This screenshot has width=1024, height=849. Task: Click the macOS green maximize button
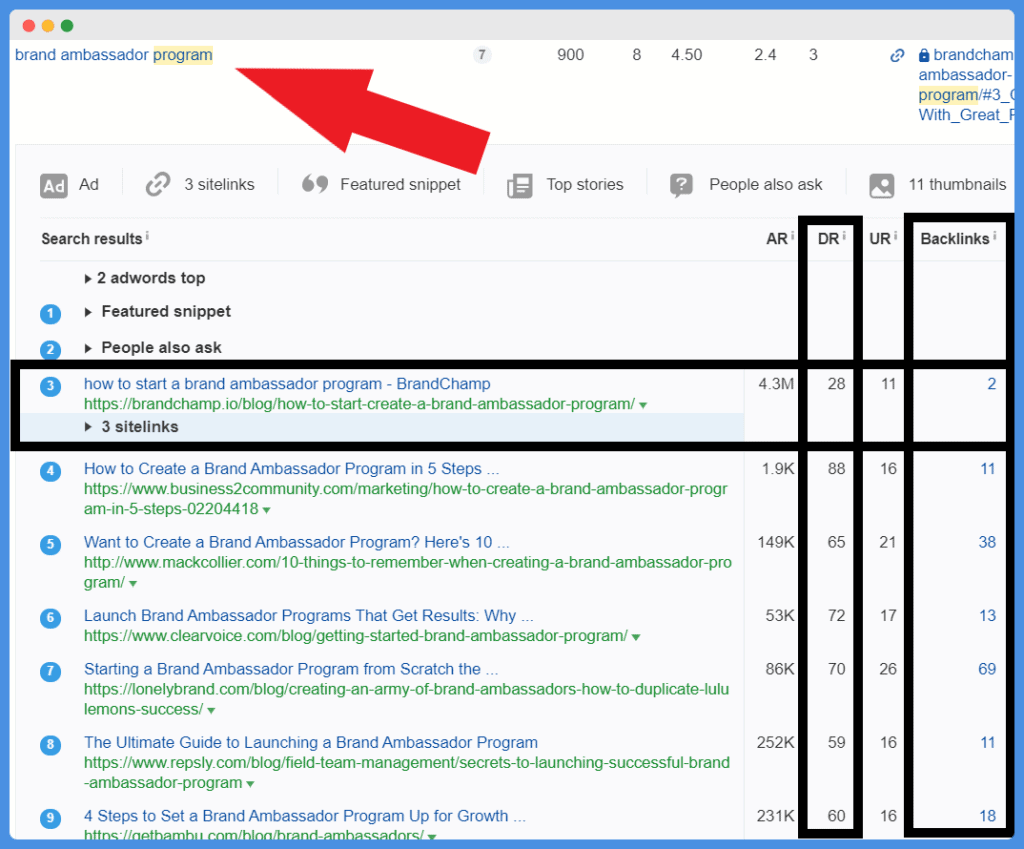67,25
